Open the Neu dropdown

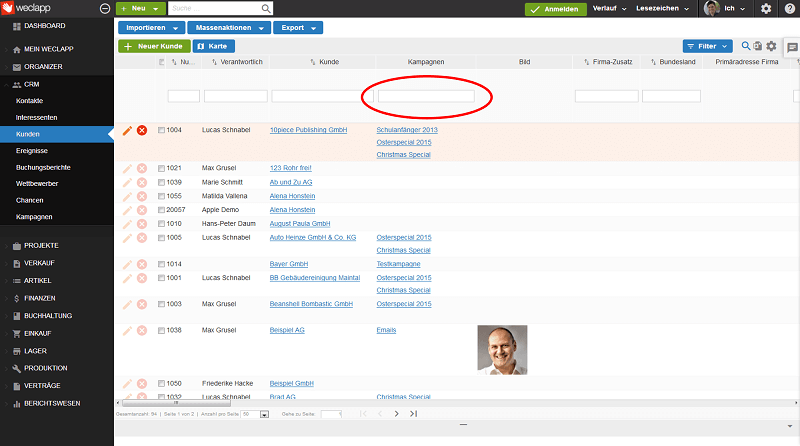point(140,9)
